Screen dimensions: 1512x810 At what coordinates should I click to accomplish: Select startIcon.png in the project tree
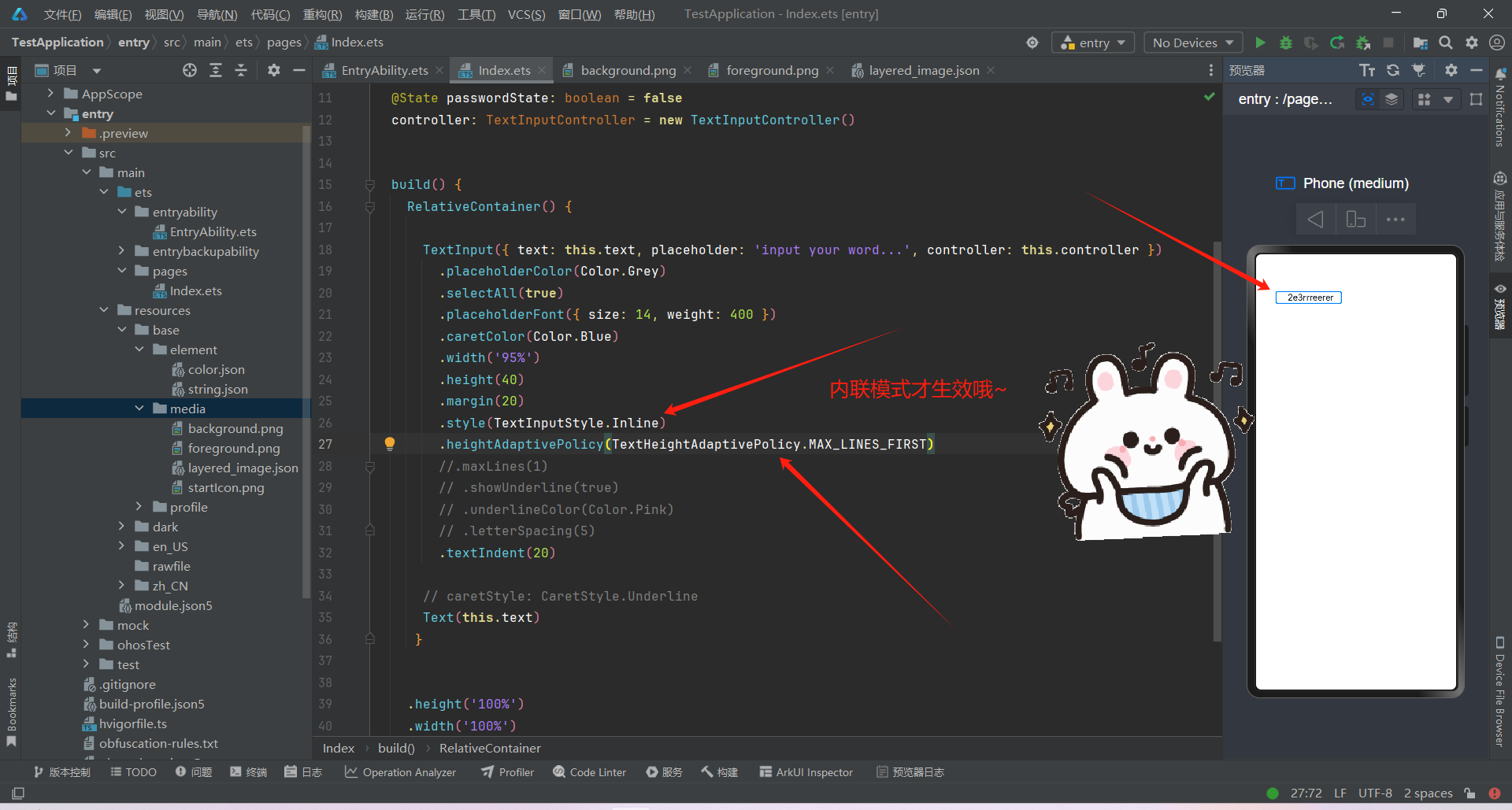[225, 487]
